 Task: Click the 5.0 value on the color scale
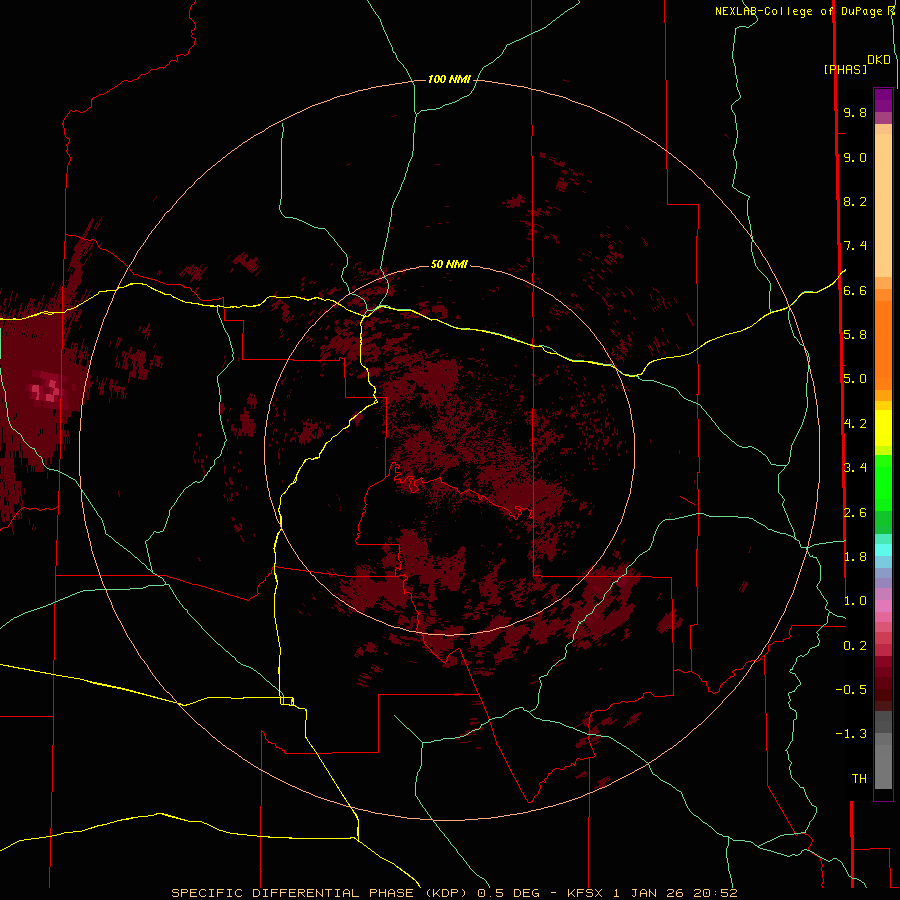coord(855,379)
